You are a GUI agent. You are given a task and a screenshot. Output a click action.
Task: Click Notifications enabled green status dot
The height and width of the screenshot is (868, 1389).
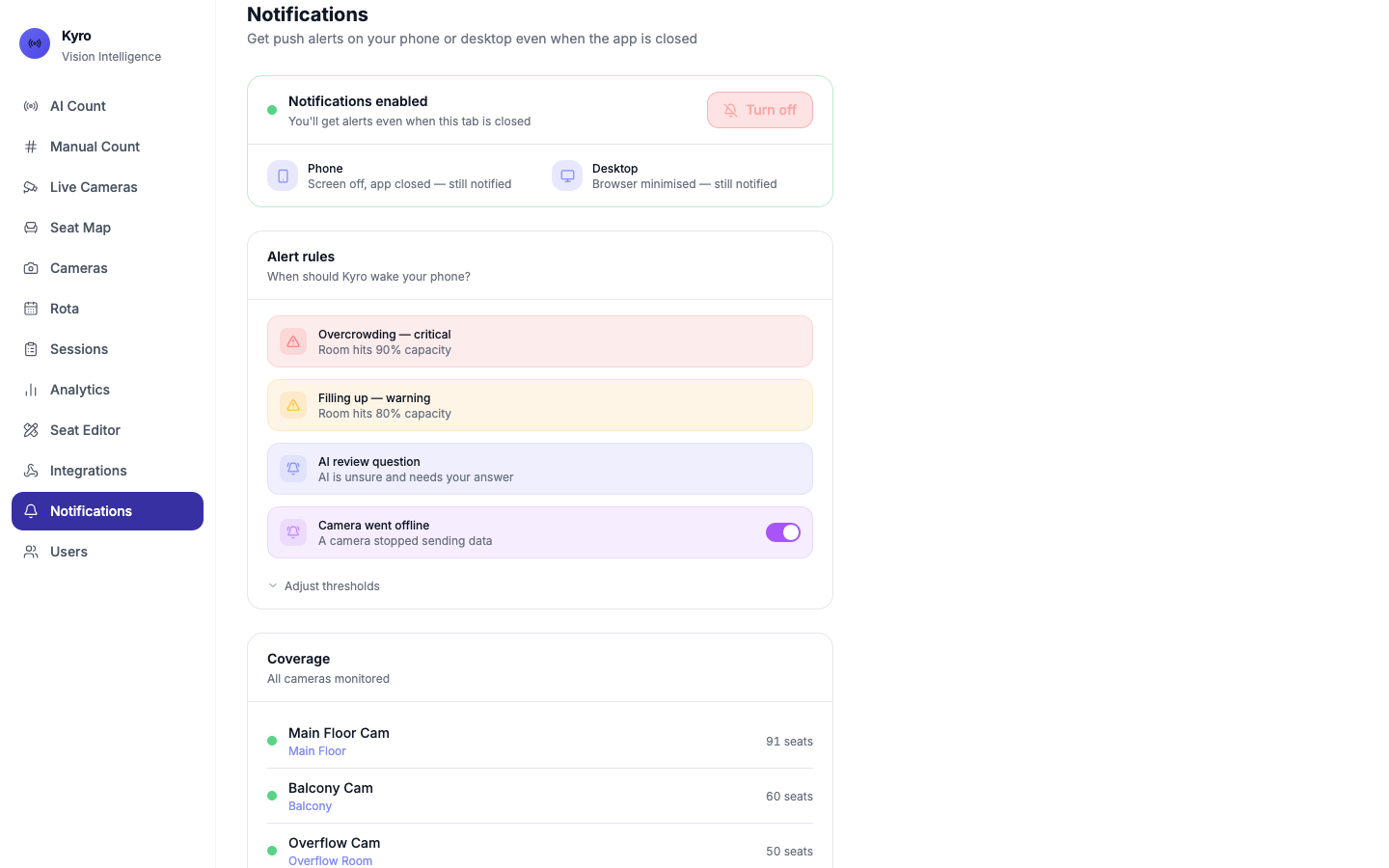pyautogui.click(x=272, y=110)
